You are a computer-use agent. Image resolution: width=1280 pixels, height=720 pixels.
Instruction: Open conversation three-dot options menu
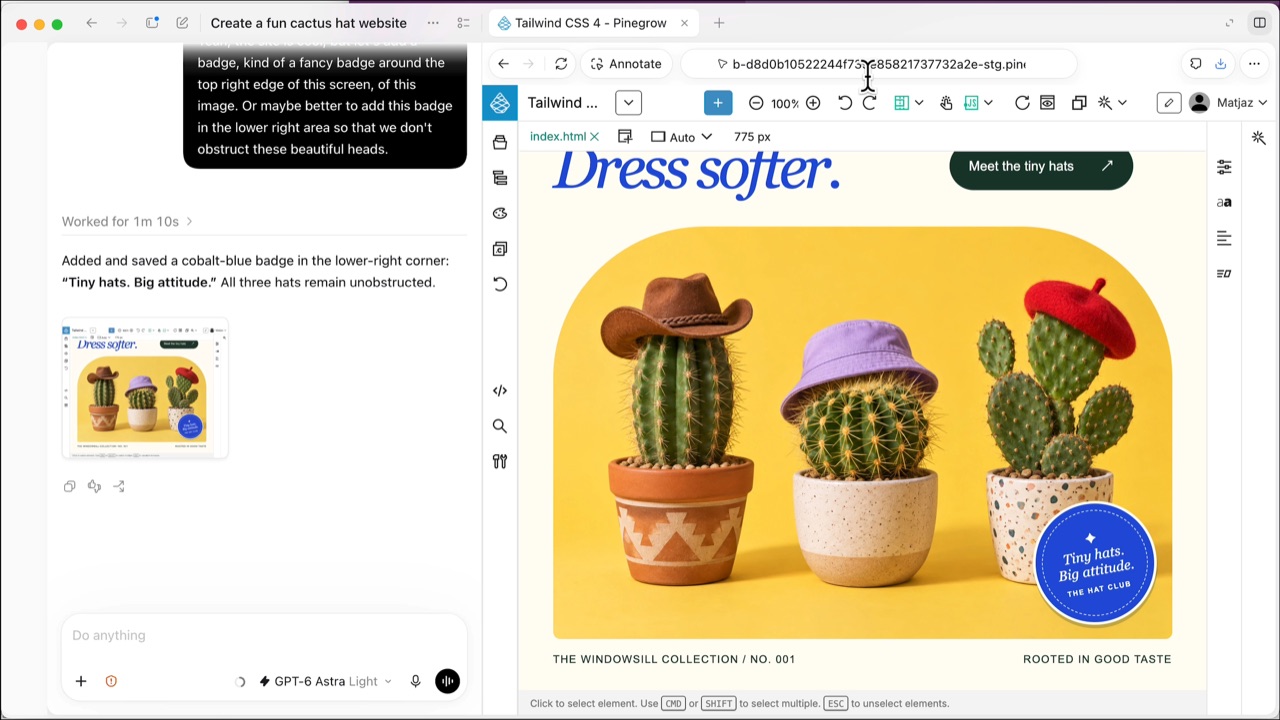pos(433,23)
